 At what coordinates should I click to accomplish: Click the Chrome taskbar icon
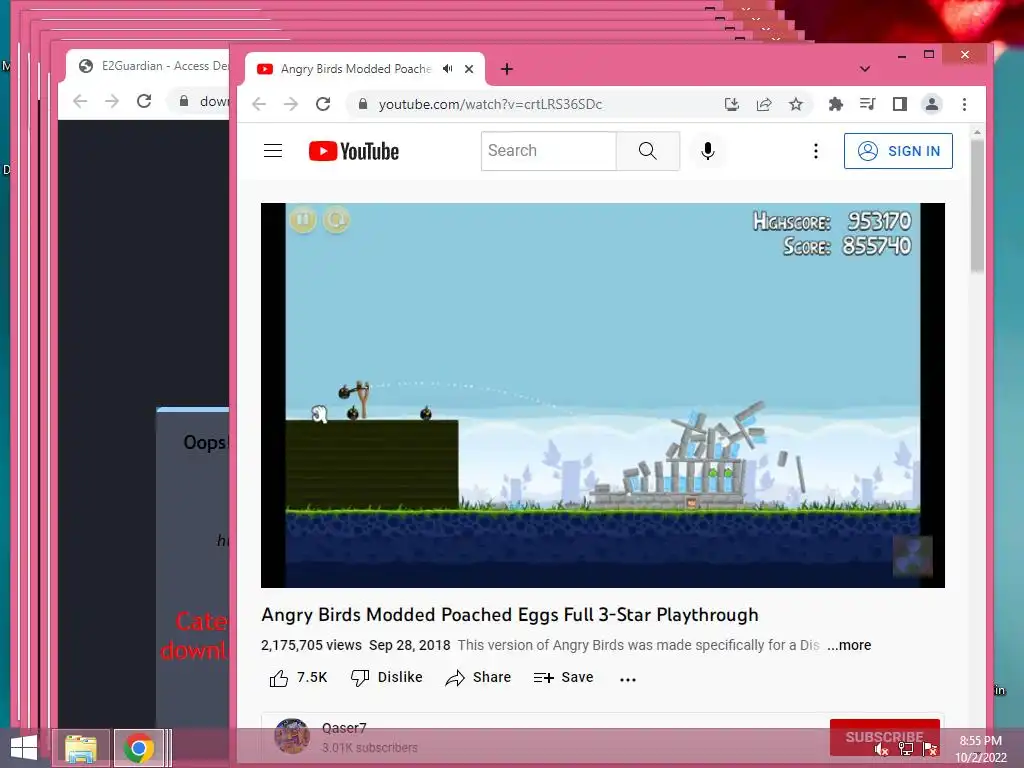(138, 748)
